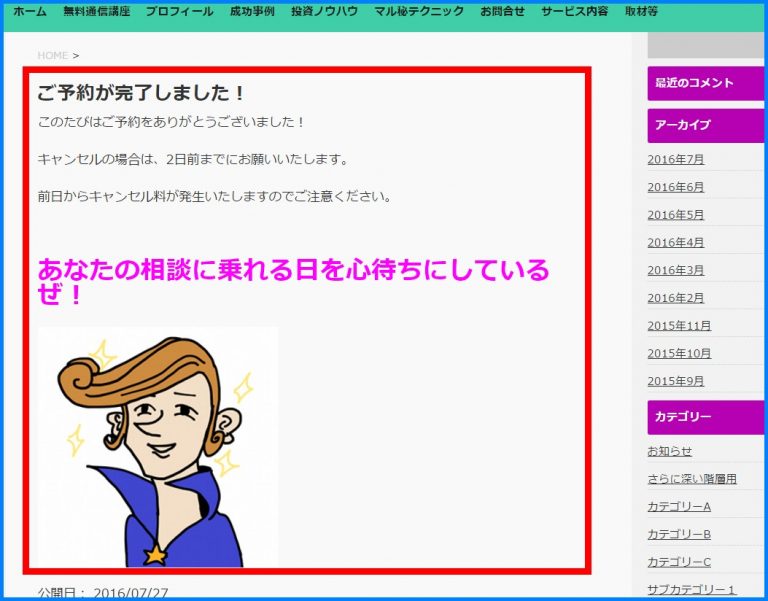
Task: Open マル秘テクニック from the top navigation
Action: pyautogui.click(x=419, y=12)
